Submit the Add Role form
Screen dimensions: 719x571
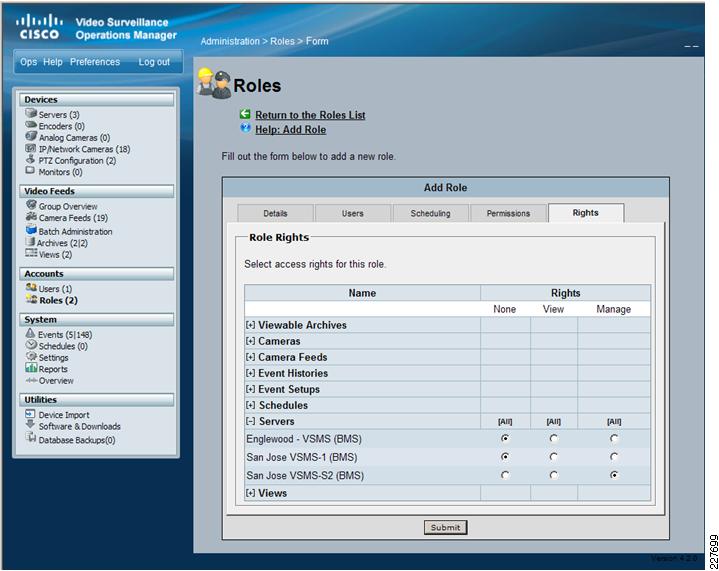point(445,527)
